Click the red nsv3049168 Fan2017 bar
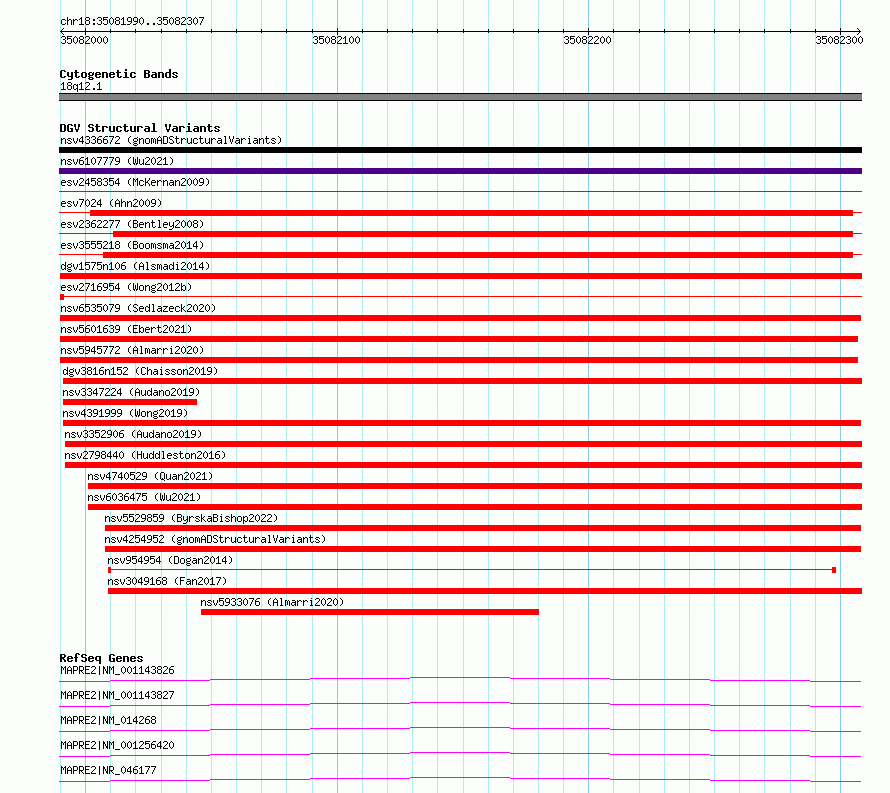The image size is (890, 793). pos(485,591)
